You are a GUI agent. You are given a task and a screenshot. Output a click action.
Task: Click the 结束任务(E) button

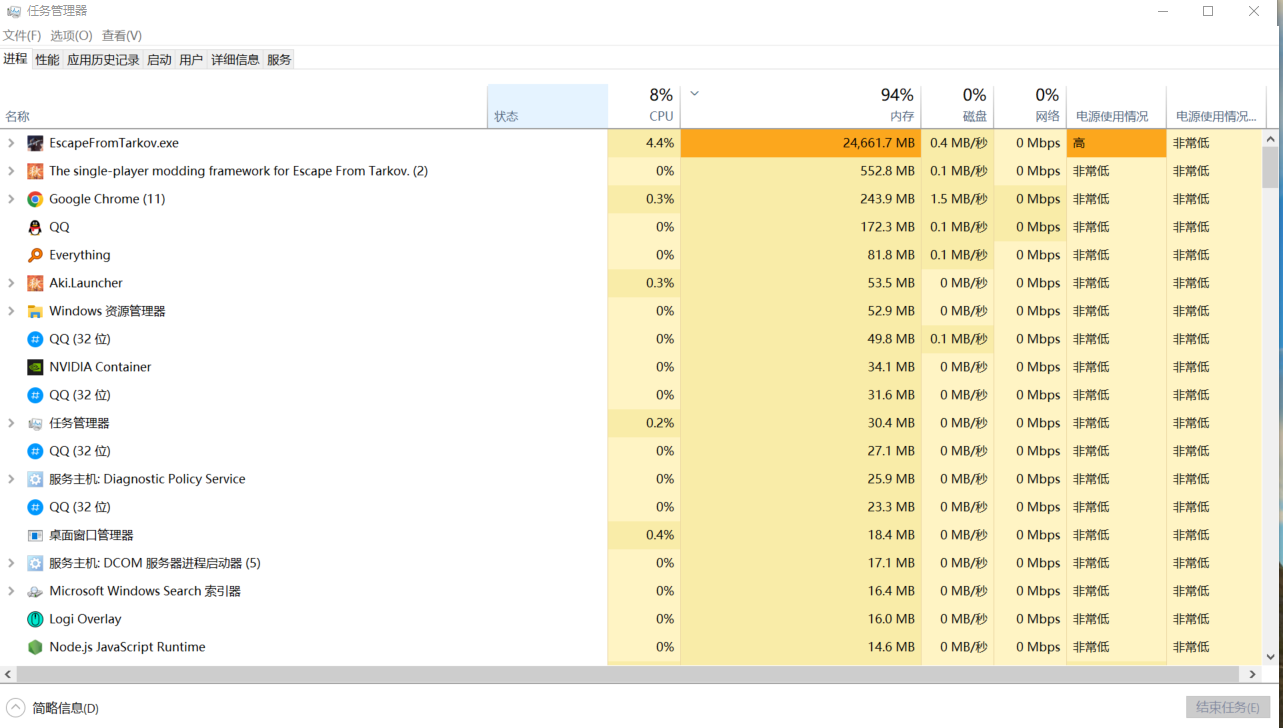pyautogui.click(x=1228, y=707)
